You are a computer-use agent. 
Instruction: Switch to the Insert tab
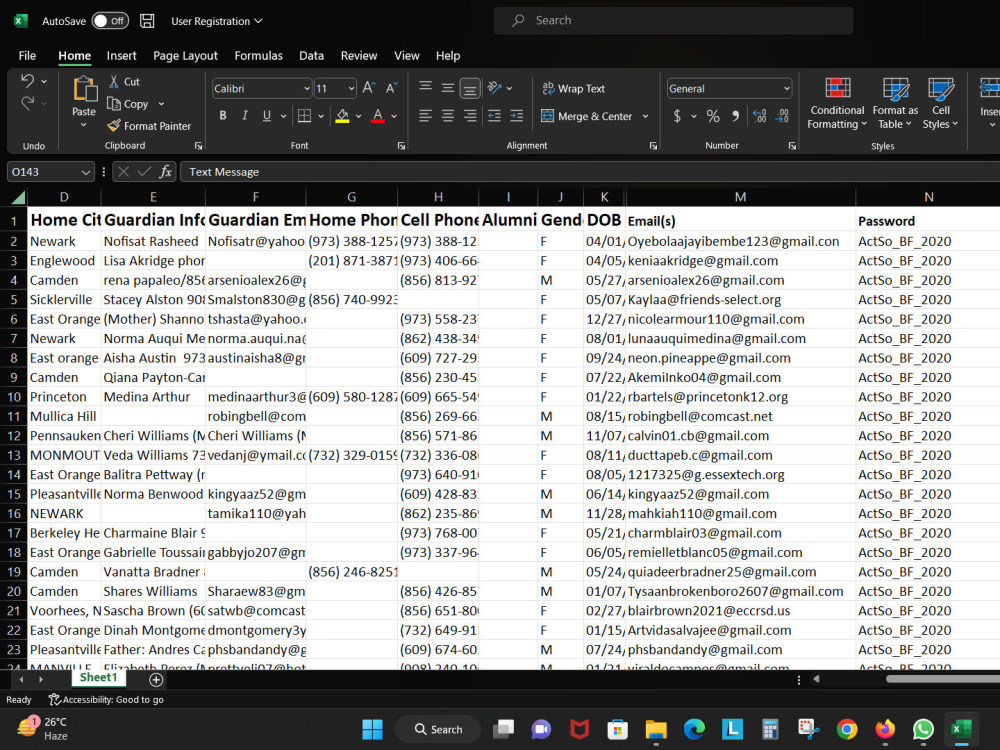click(121, 55)
